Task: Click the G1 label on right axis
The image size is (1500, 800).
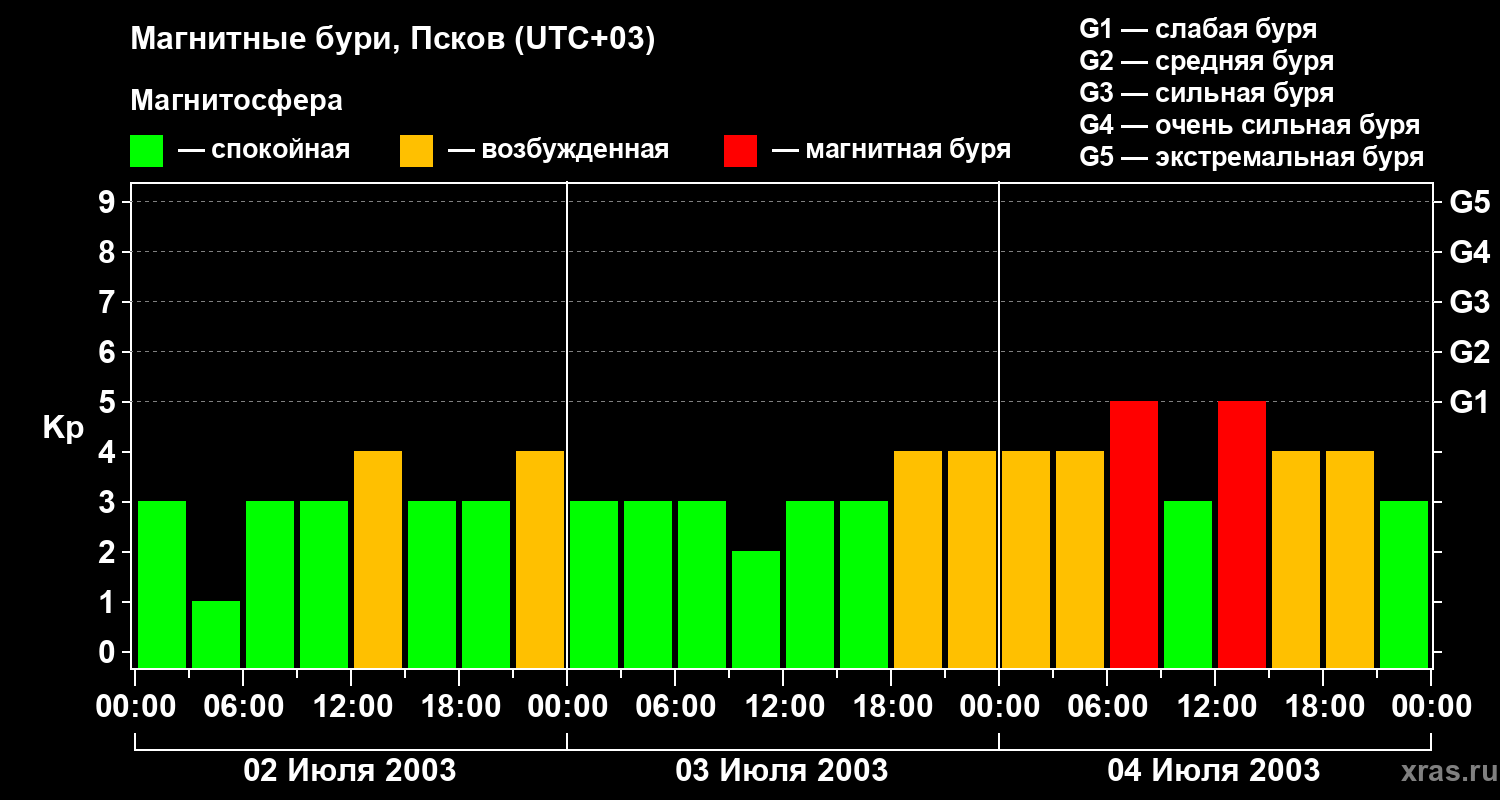Action: tap(1469, 402)
